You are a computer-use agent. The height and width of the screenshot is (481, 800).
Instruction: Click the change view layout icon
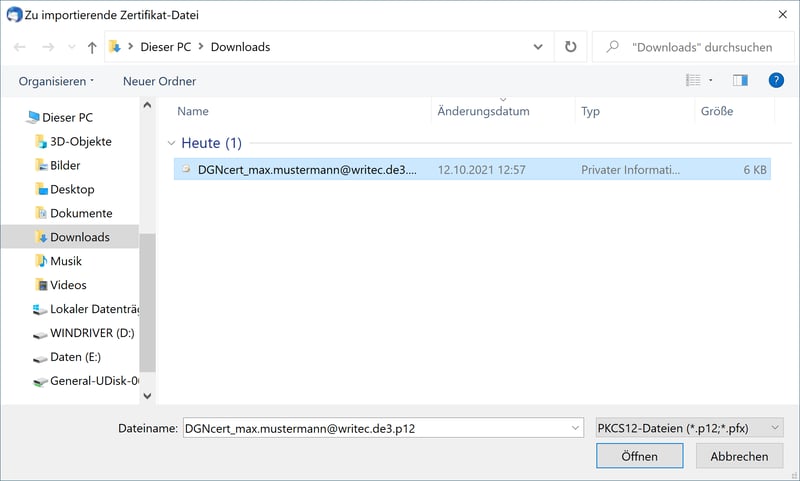693,80
